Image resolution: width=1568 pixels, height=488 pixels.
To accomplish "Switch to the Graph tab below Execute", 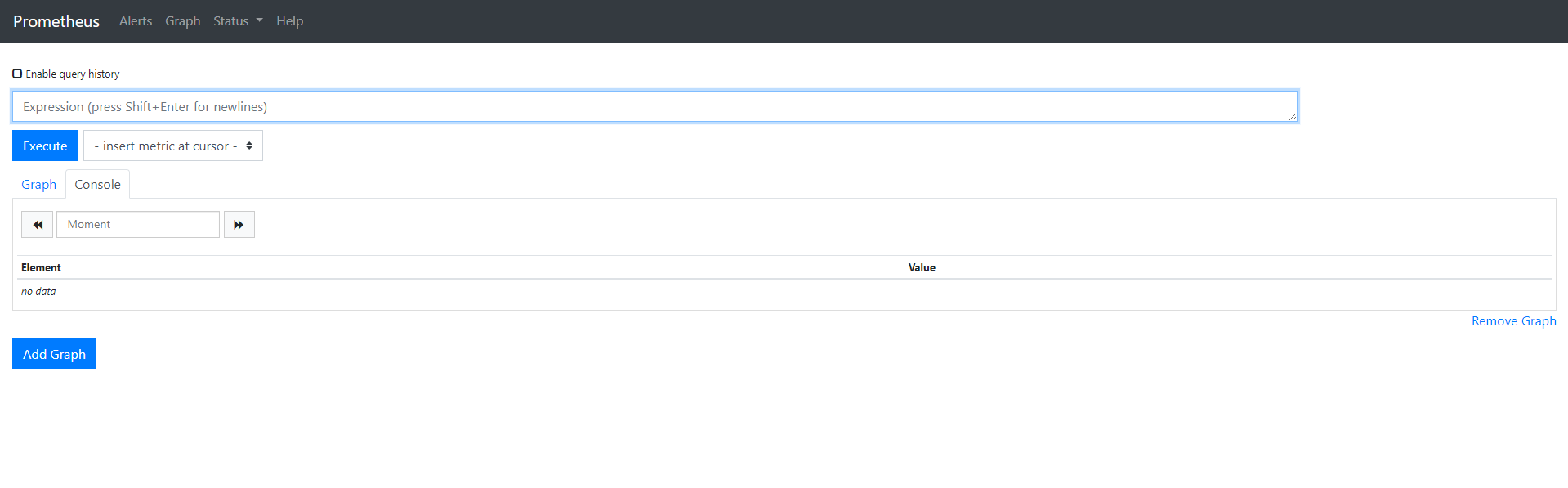I will tap(38, 184).
